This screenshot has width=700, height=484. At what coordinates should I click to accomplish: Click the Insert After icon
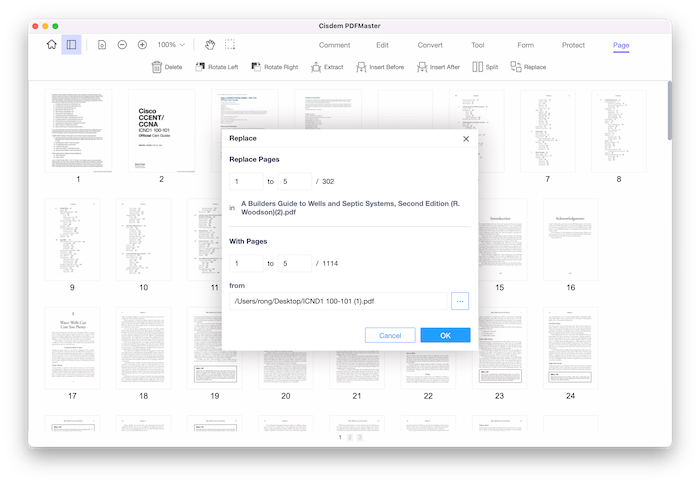[x=422, y=67]
